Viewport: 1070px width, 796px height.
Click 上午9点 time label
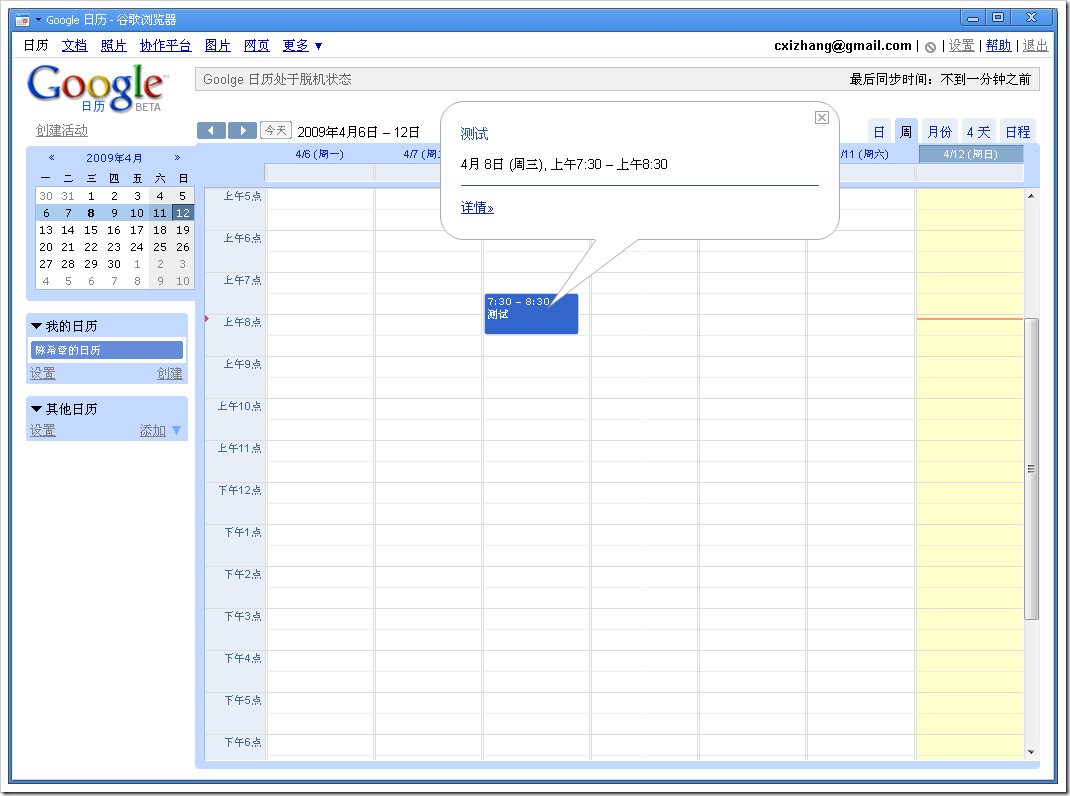click(x=242, y=365)
